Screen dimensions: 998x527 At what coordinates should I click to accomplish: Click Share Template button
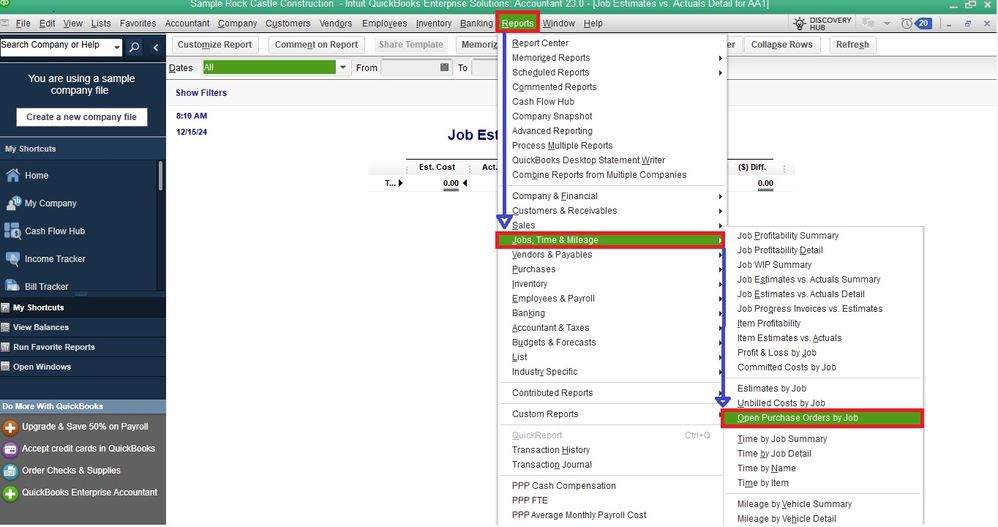click(411, 45)
